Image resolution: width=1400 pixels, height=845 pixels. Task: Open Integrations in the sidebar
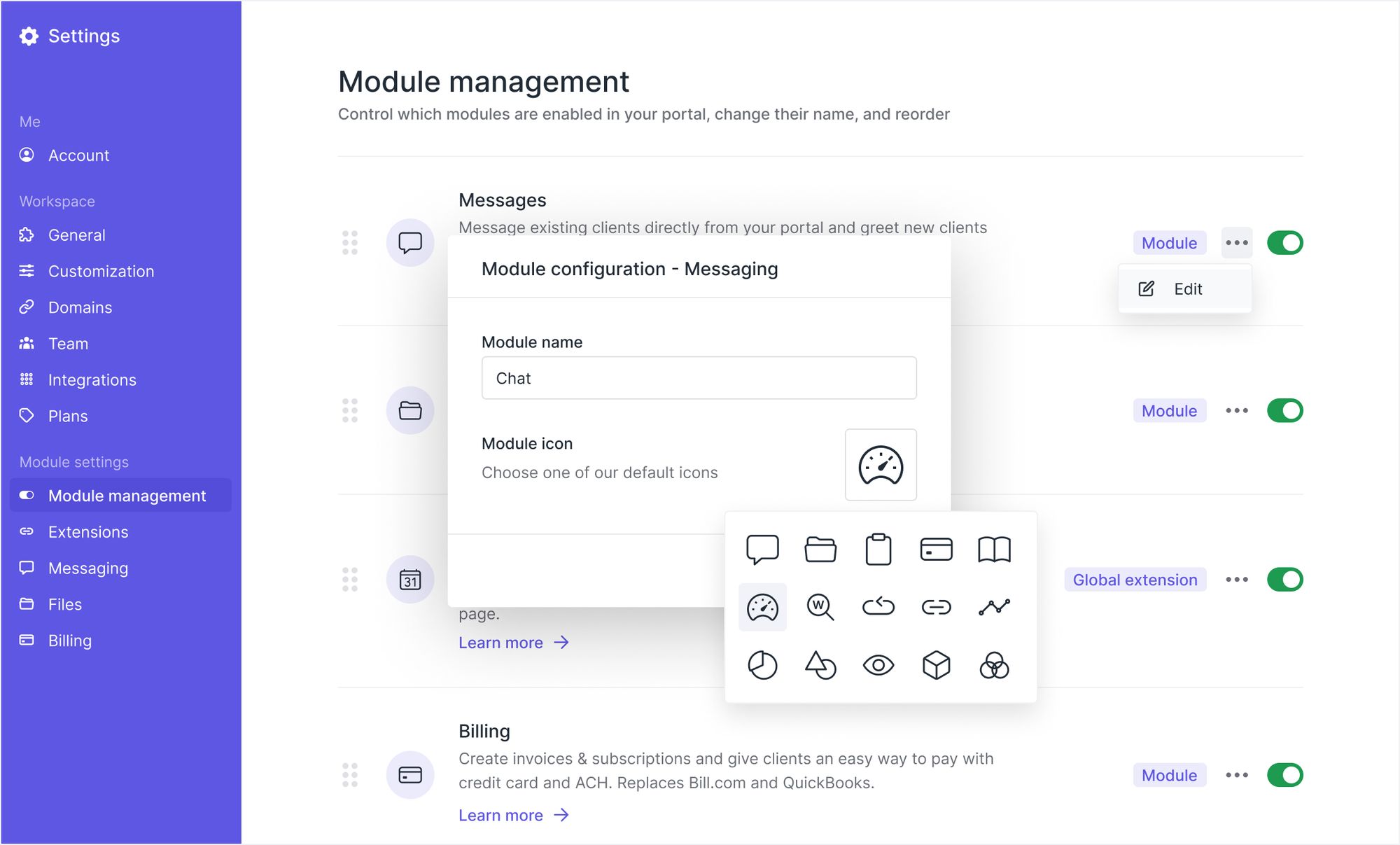(92, 380)
